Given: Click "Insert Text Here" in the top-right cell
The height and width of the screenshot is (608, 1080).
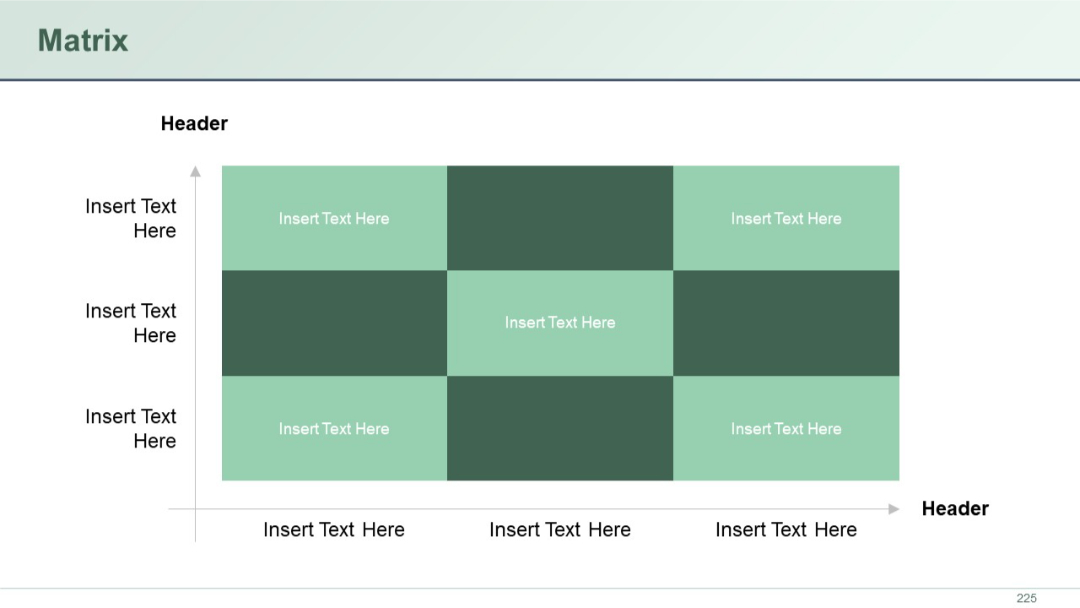Looking at the screenshot, I should click(x=786, y=218).
